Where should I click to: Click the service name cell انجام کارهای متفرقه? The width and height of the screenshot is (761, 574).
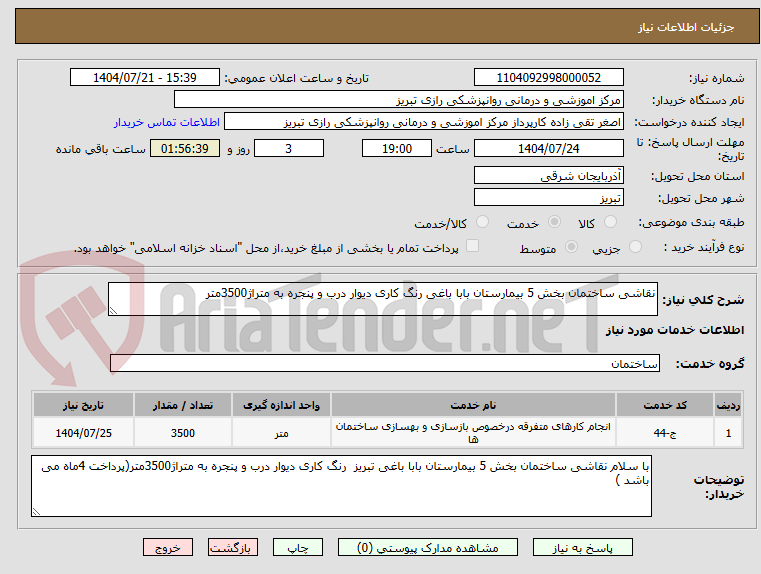[473, 433]
